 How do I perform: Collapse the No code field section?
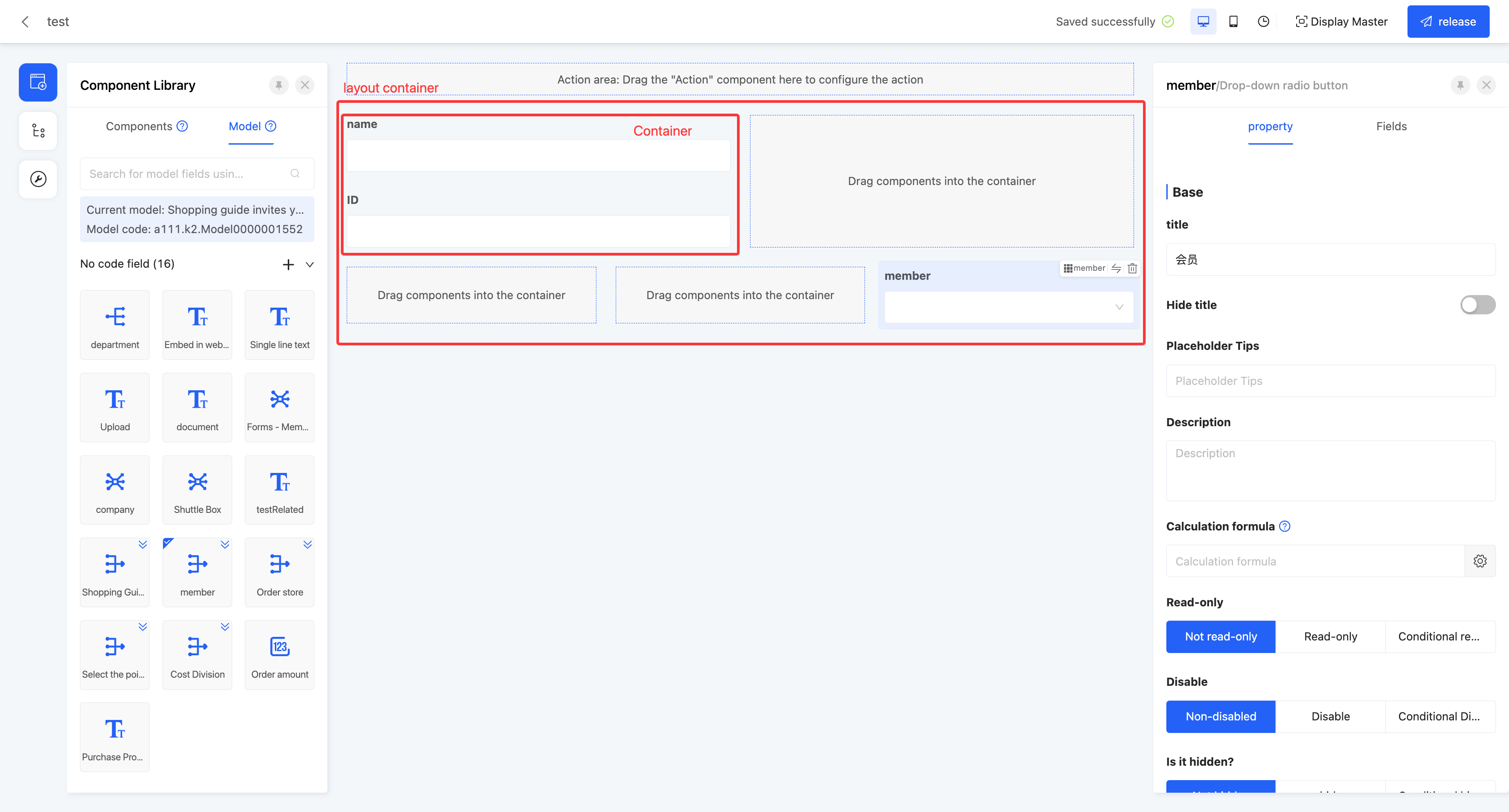click(310, 264)
